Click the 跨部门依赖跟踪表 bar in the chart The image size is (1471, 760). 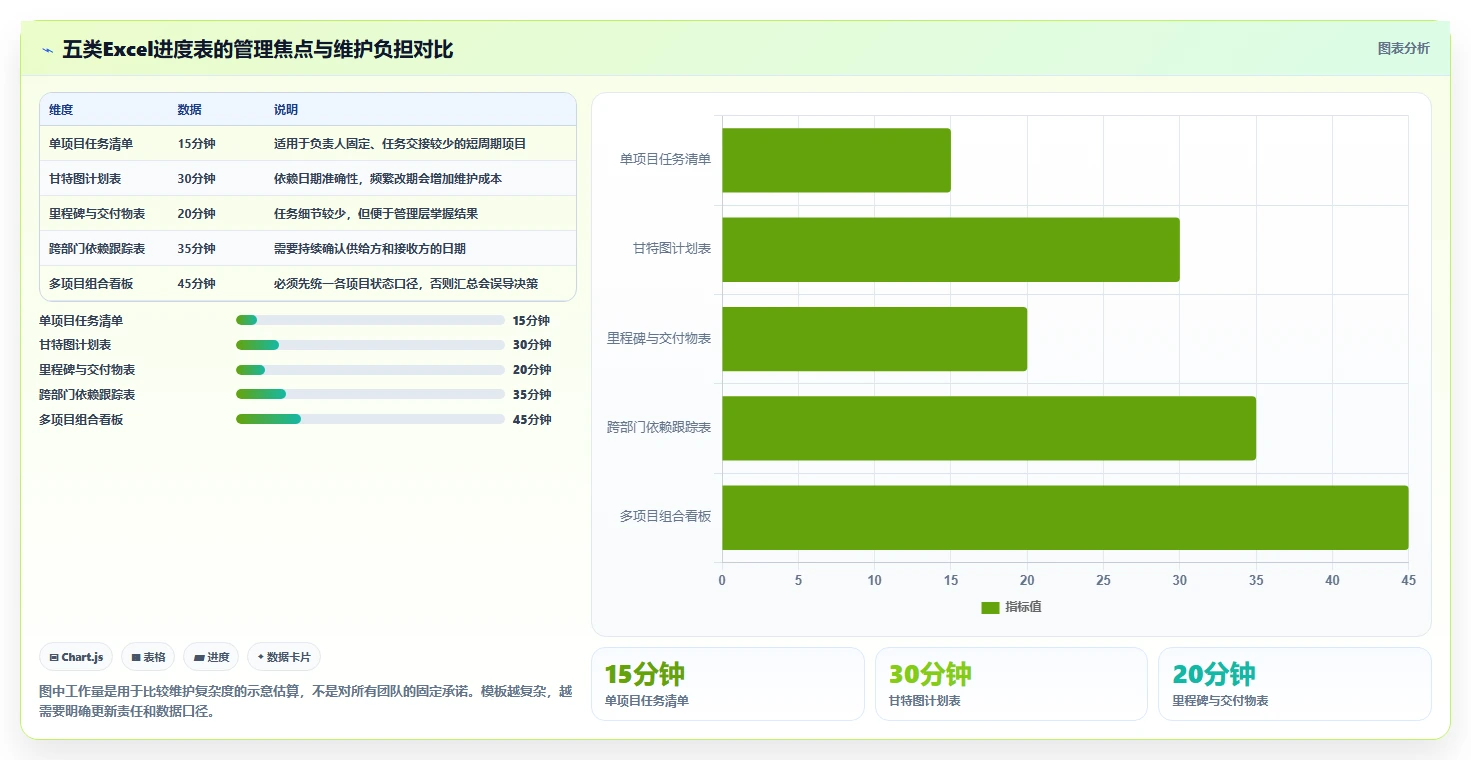(x=989, y=428)
